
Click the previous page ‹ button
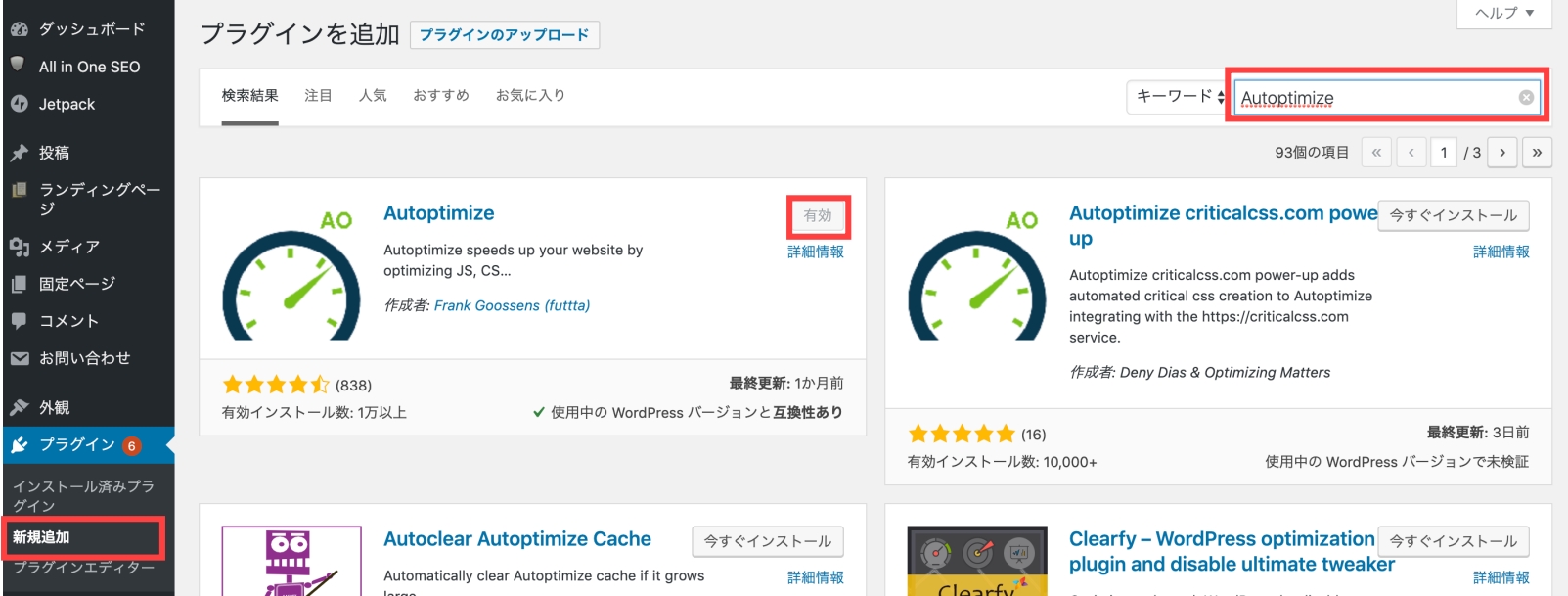[1411, 153]
